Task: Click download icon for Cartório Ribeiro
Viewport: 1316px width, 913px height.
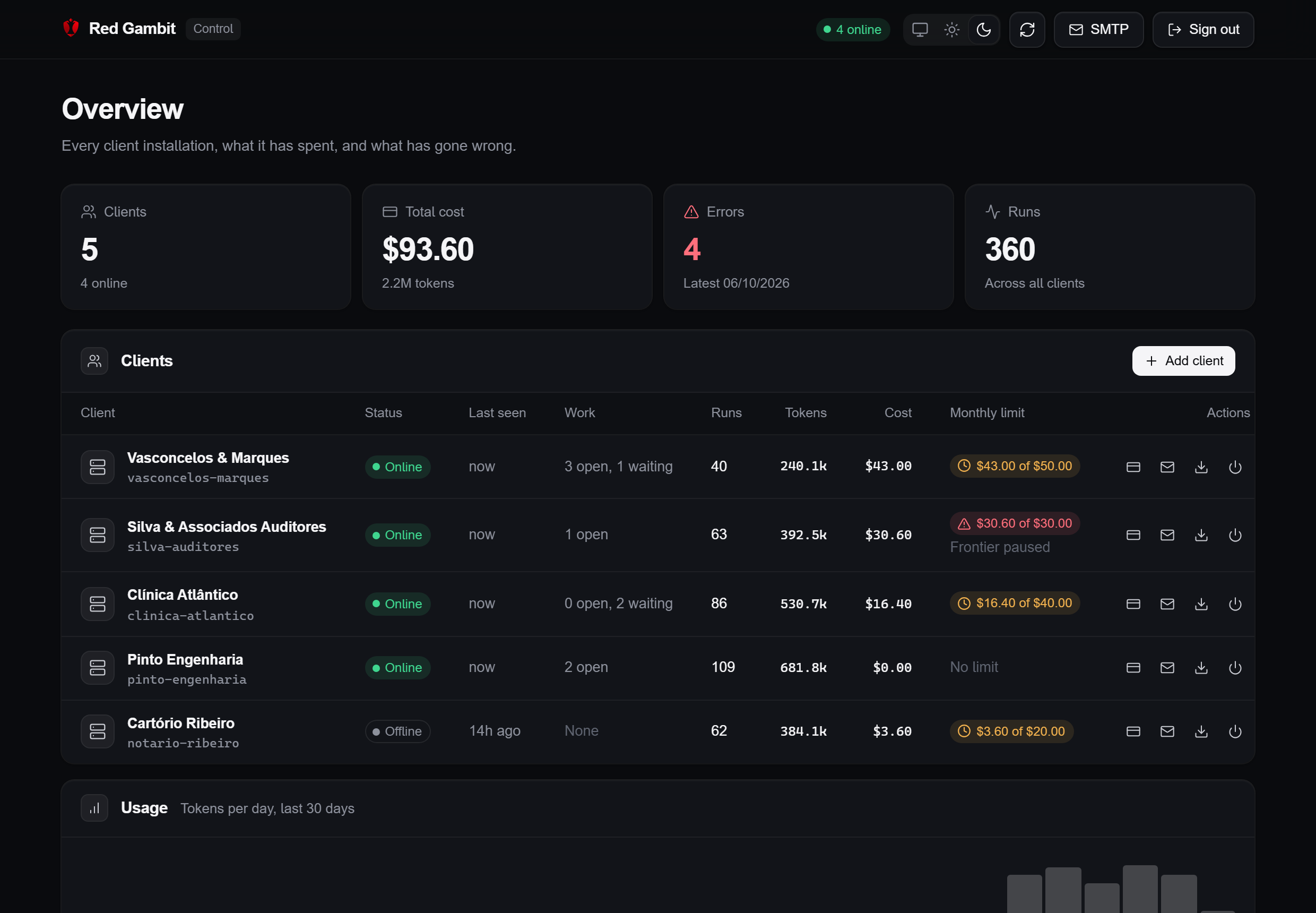Action: [x=1201, y=731]
